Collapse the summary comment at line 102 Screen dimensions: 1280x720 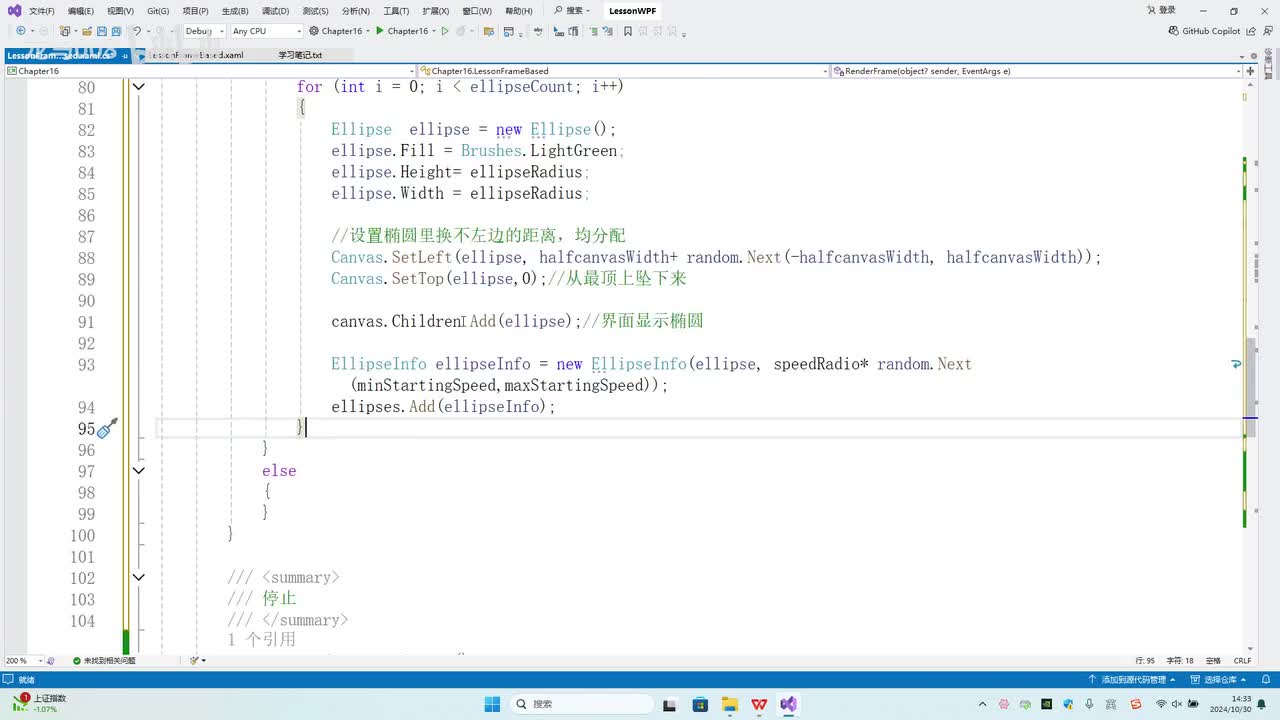(139, 578)
